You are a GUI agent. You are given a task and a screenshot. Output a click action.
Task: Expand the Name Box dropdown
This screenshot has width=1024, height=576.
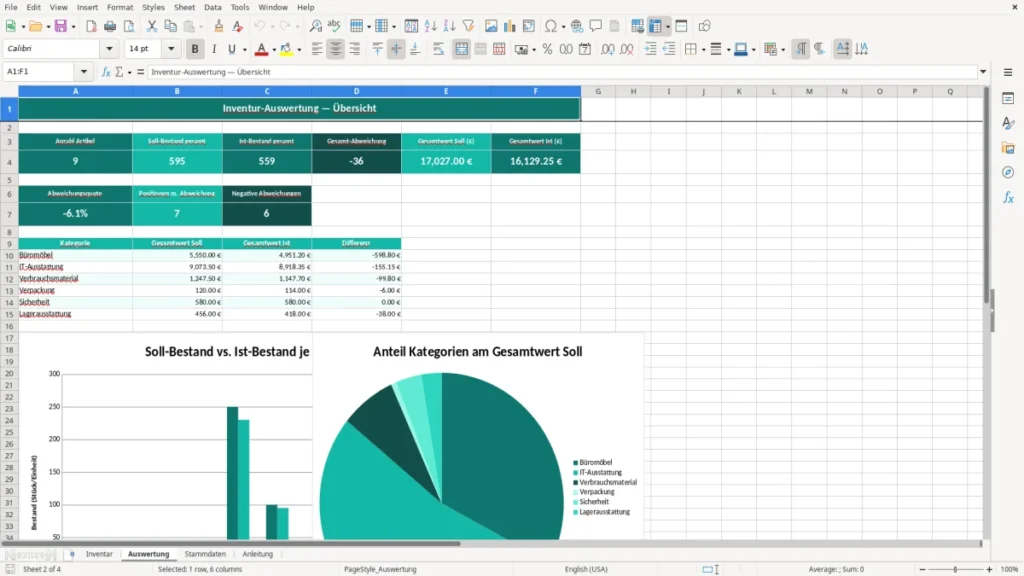click(84, 72)
